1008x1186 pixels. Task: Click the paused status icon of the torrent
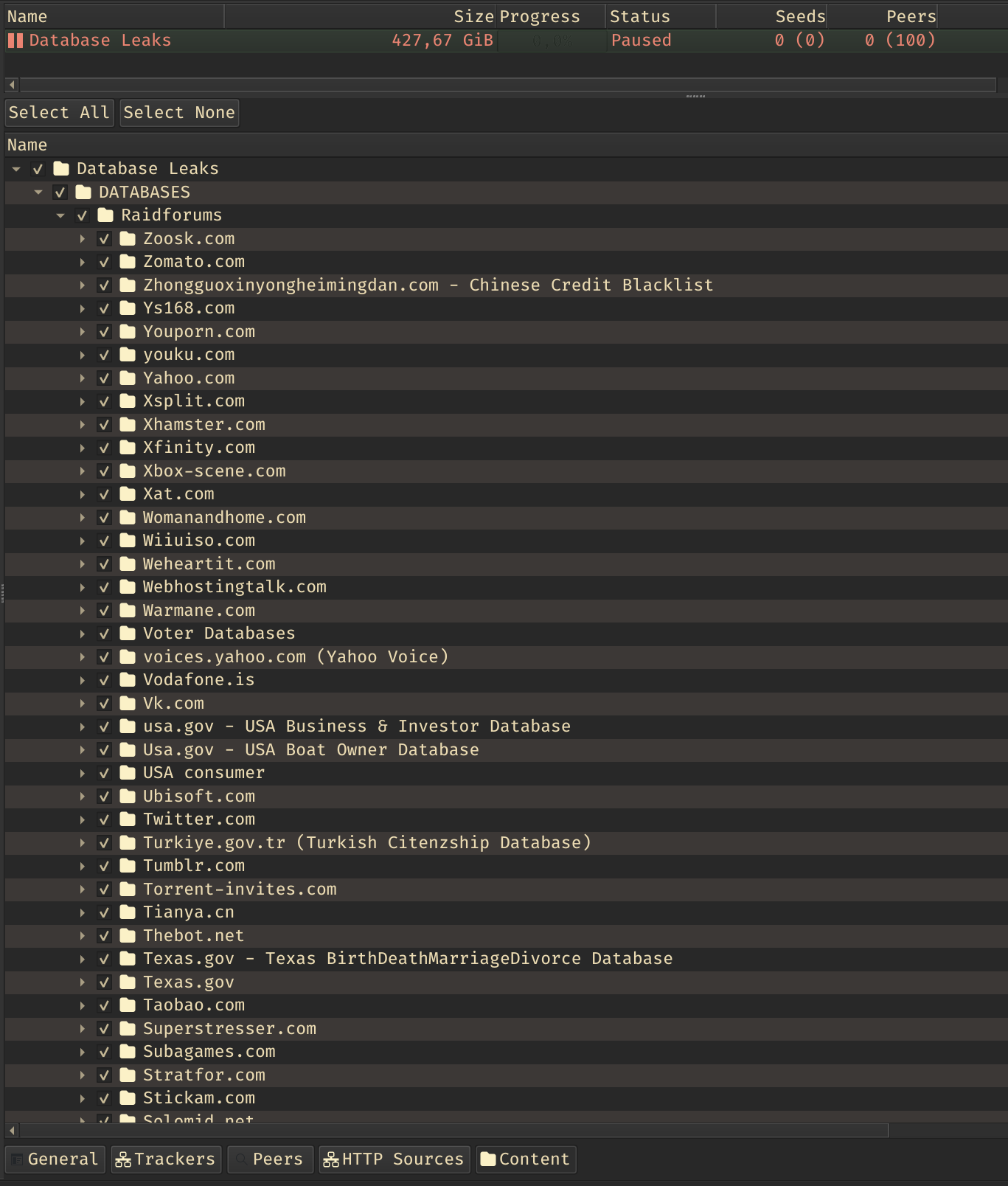pos(15,41)
